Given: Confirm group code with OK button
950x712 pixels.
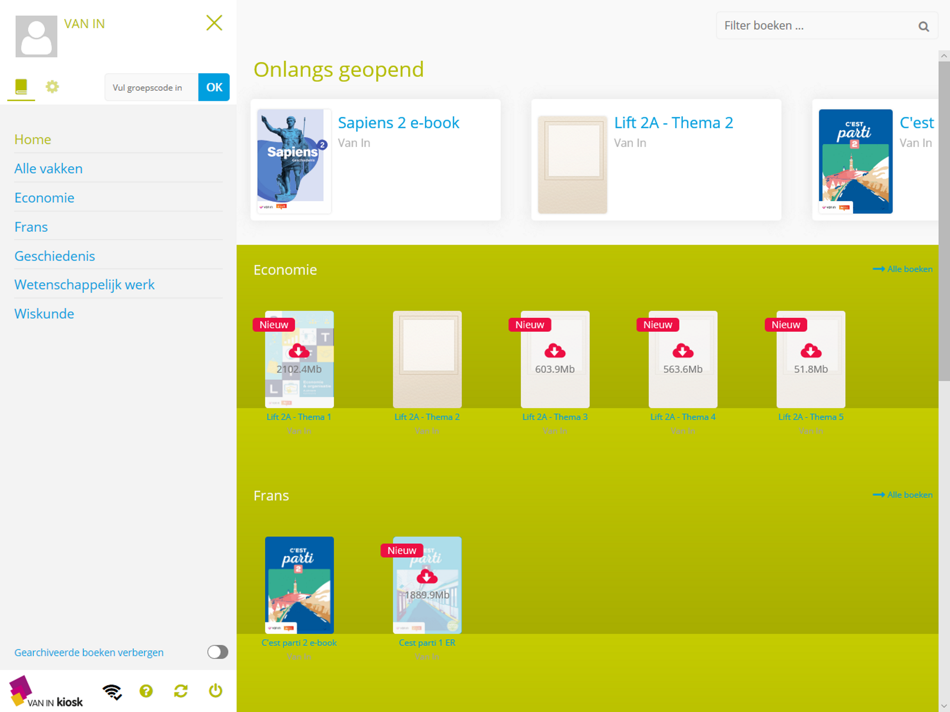Looking at the screenshot, I should click(x=214, y=87).
